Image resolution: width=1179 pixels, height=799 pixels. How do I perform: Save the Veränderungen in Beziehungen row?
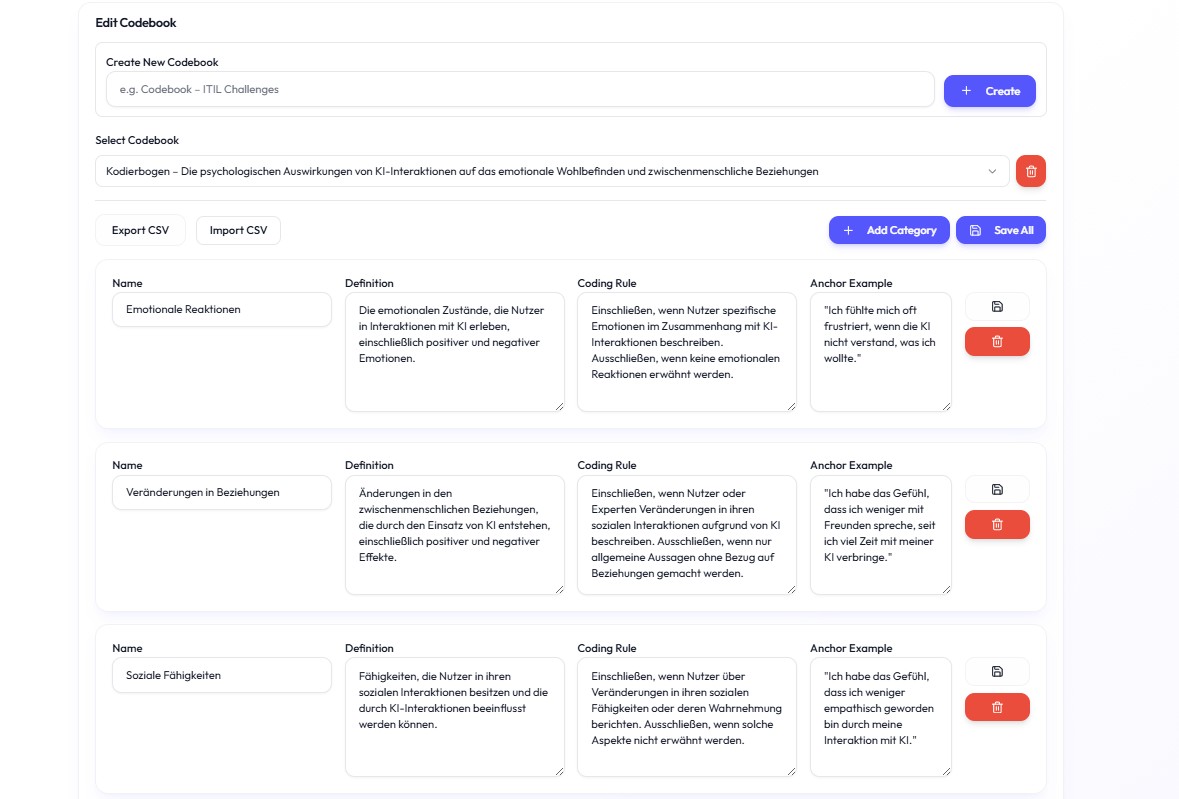click(997, 489)
